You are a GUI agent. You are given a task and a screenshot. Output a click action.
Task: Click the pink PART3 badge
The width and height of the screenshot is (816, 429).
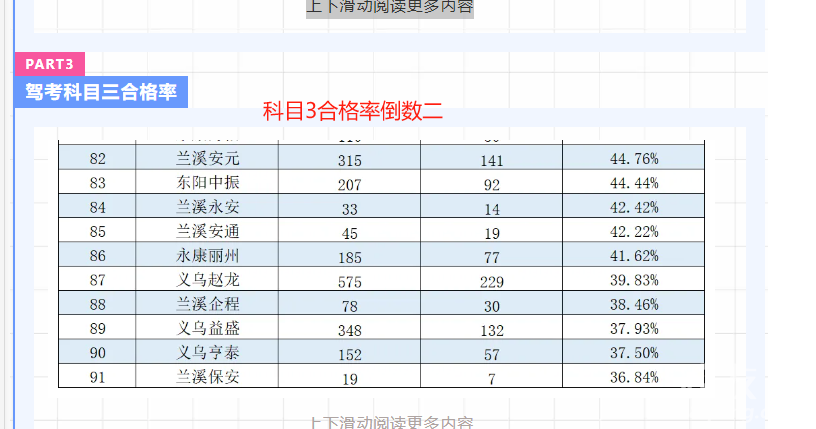49,64
